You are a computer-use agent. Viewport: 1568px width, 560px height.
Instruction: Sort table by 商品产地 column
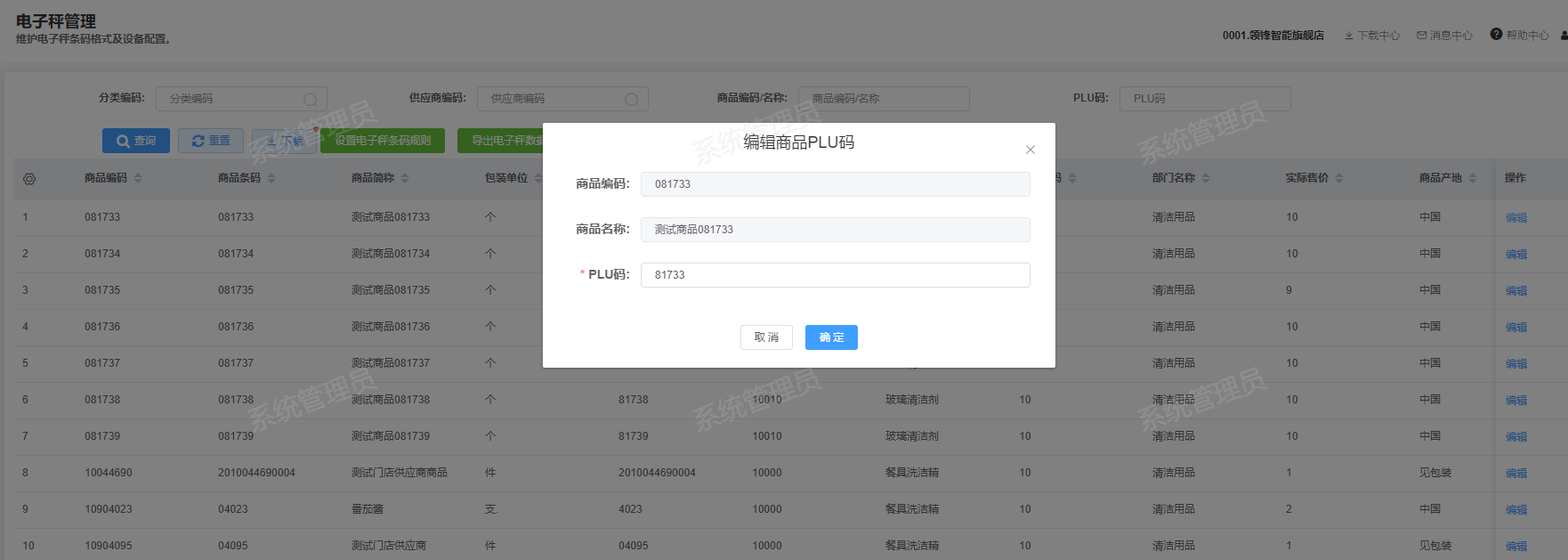1473,178
